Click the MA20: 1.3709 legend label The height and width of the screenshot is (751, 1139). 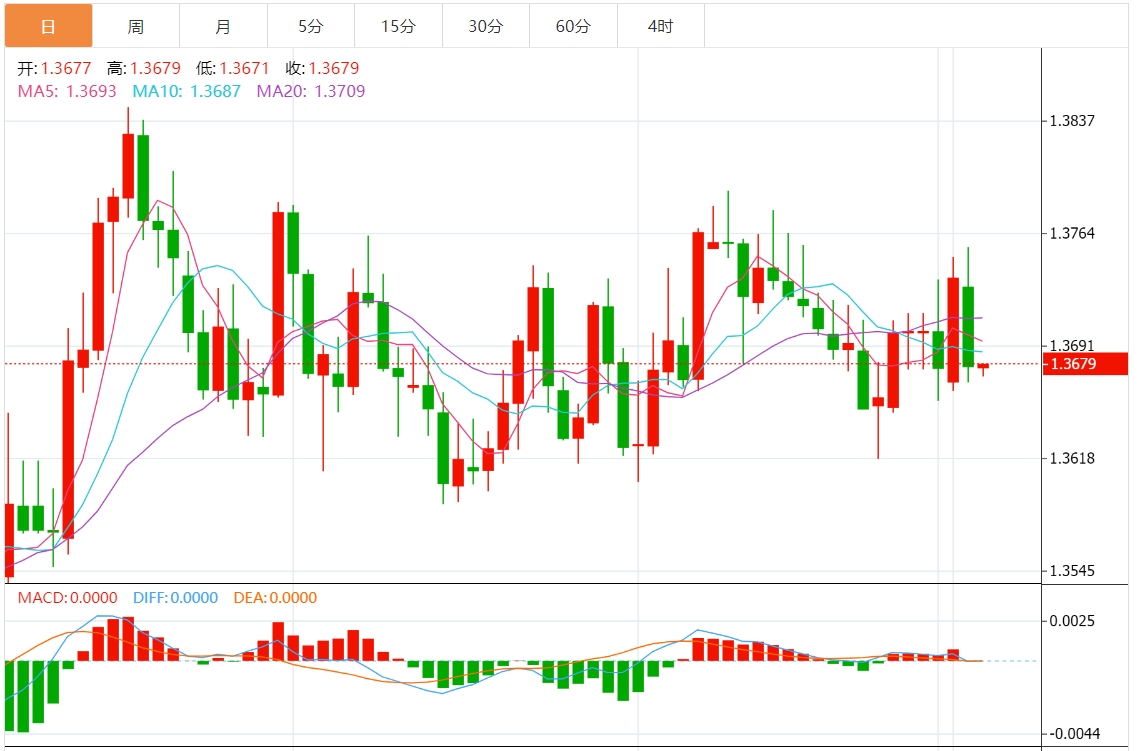click(311, 92)
